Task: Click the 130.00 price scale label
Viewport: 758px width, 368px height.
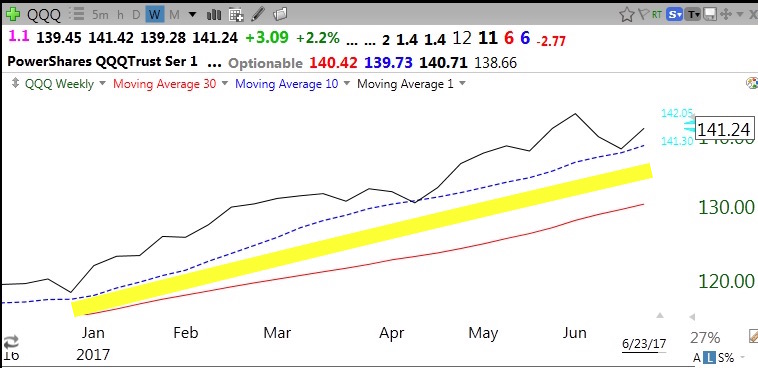Action: [726, 207]
